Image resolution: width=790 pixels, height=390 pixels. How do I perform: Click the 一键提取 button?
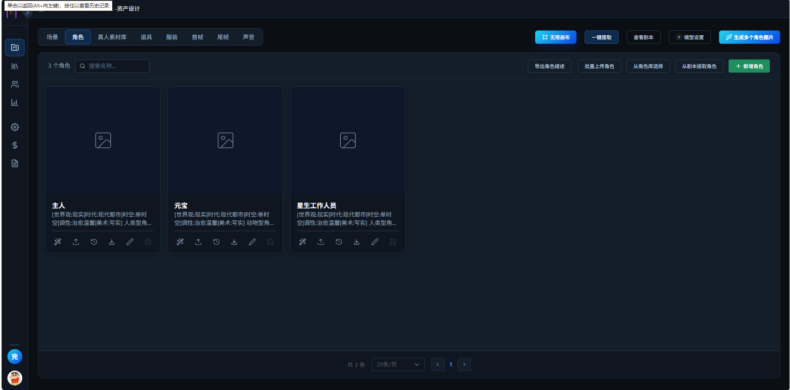pyautogui.click(x=602, y=37)
